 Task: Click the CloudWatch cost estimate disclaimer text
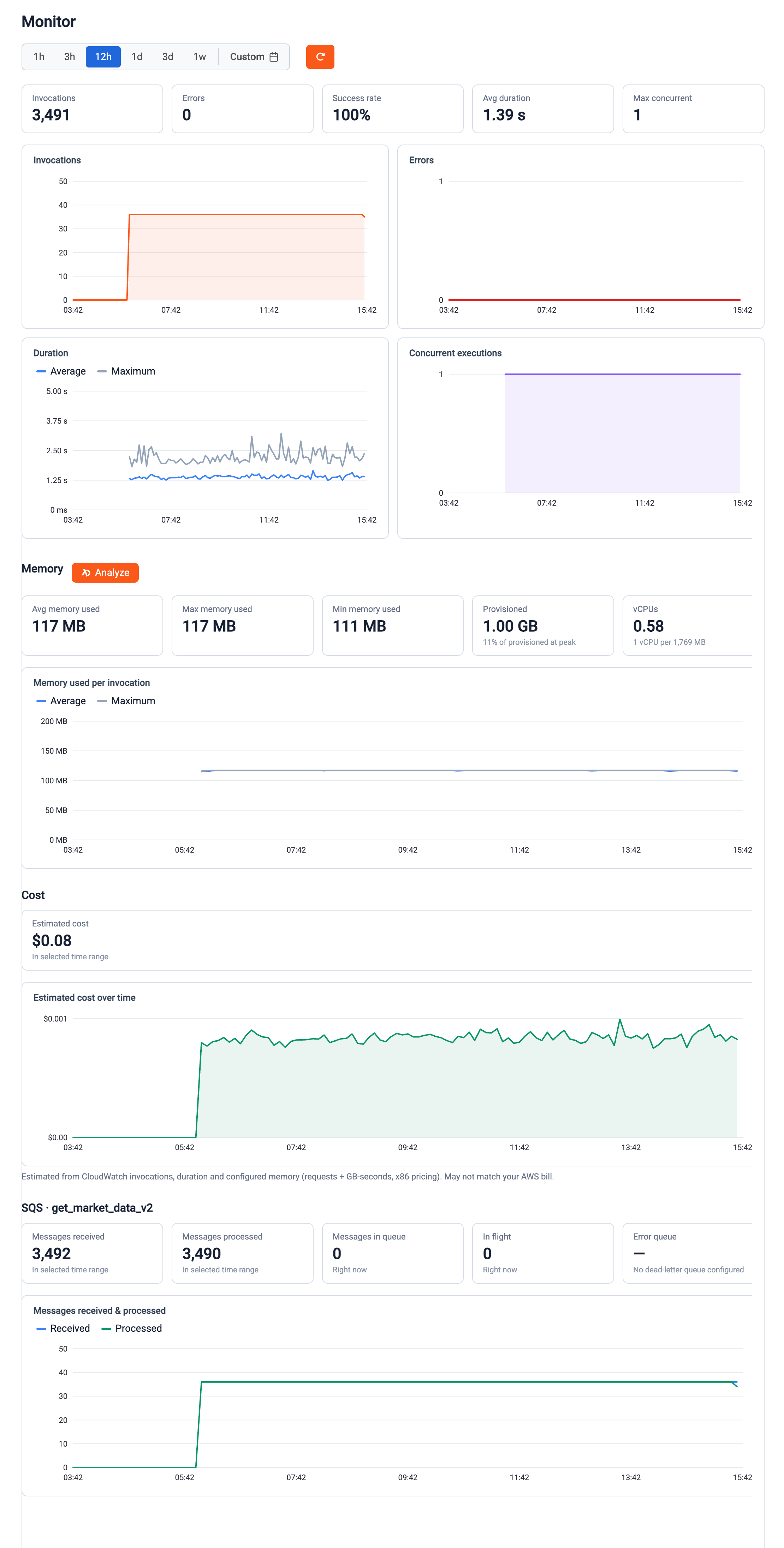coord(288,1176)
